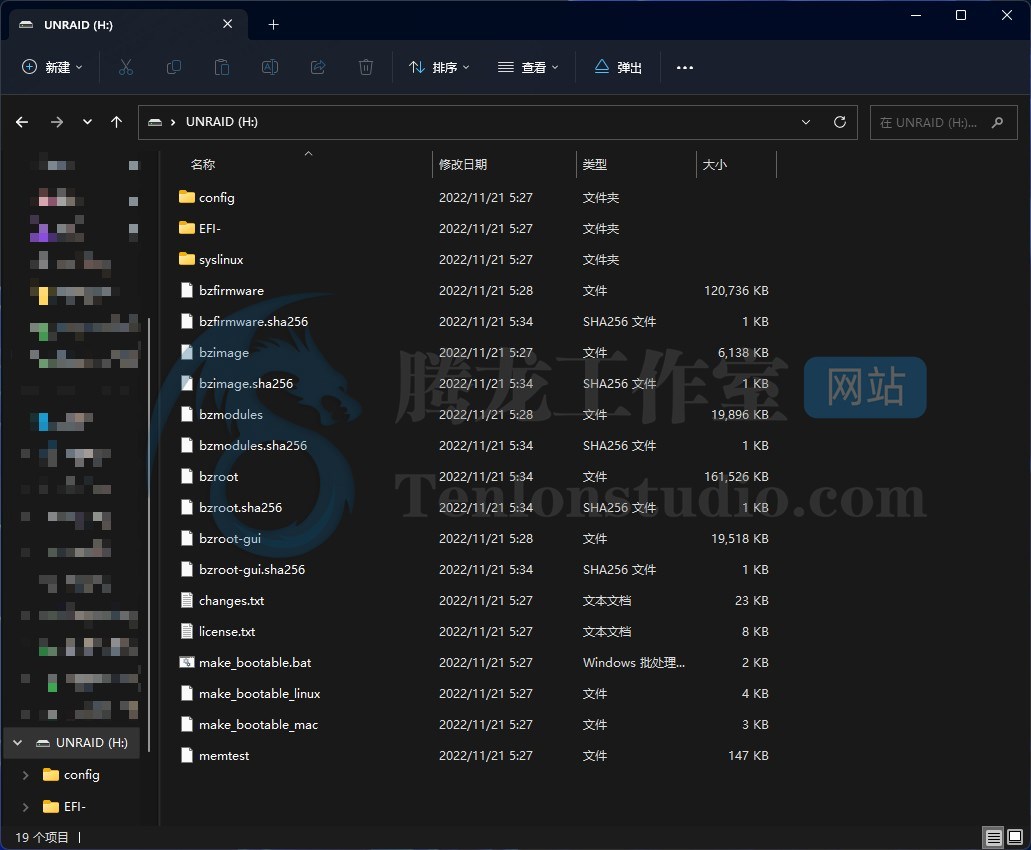Click 19 个项目 item count in status bar
Screen dimensions: 1031x850
point(42,837)
